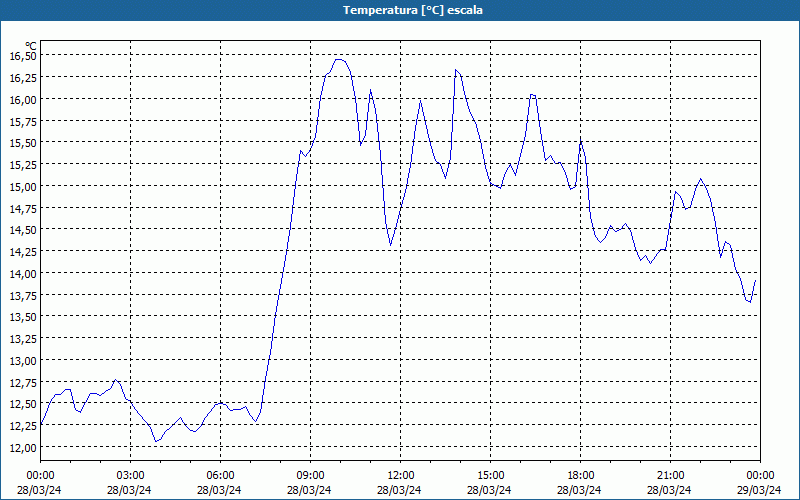Select the 13,25 y-axis label

tap(23, 339)
